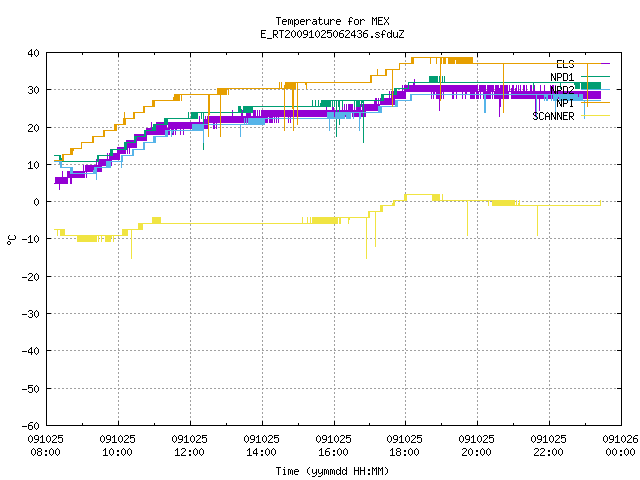The height and width of the screenshot is (480, 640).
Task: Click the x-axis tick label 091025 08:00
Action: click(x=46, y=446)
